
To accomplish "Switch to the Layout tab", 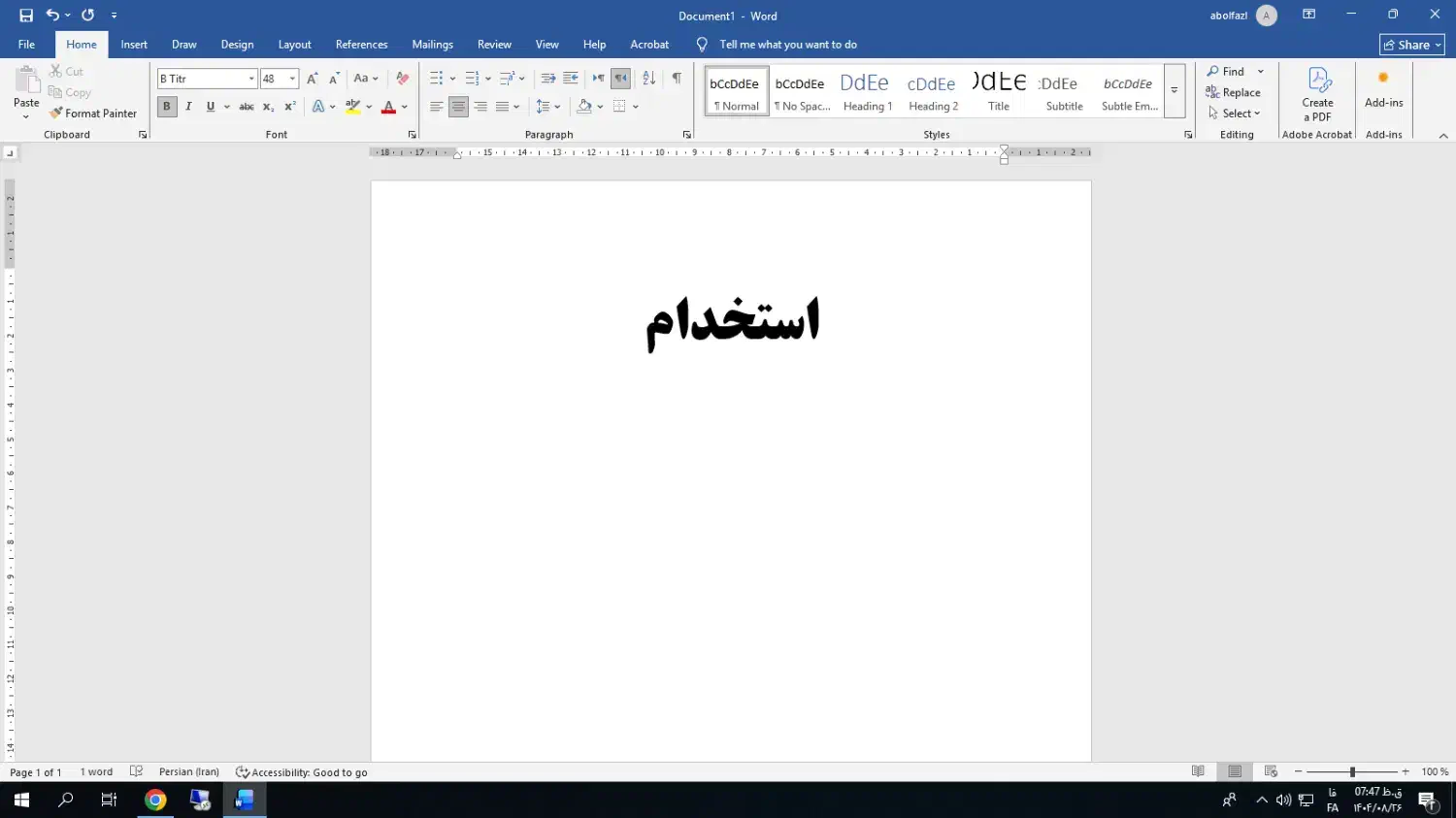I will [x=294, y=45].
